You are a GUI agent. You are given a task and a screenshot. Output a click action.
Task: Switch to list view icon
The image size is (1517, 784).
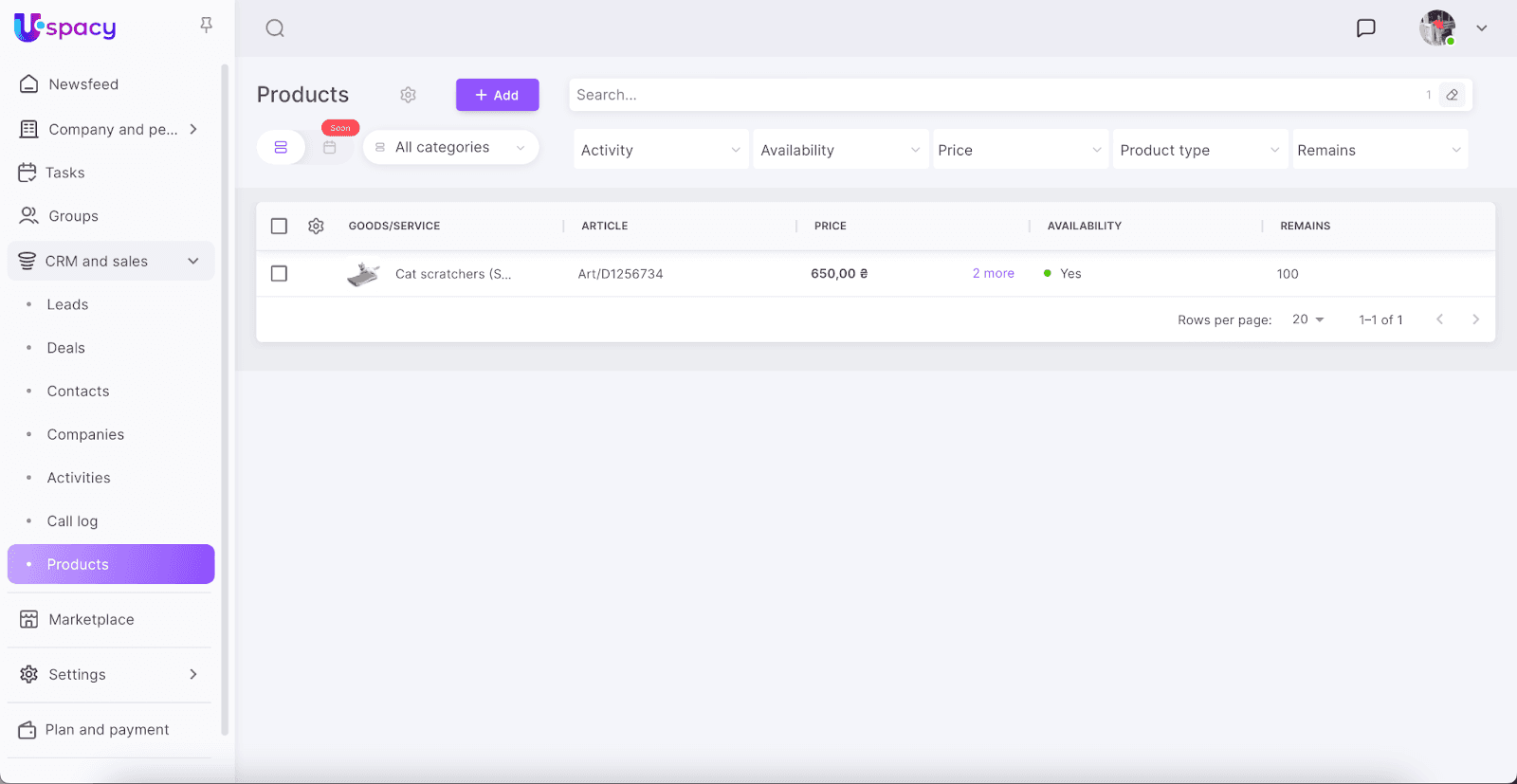click(x=281, y=147)
